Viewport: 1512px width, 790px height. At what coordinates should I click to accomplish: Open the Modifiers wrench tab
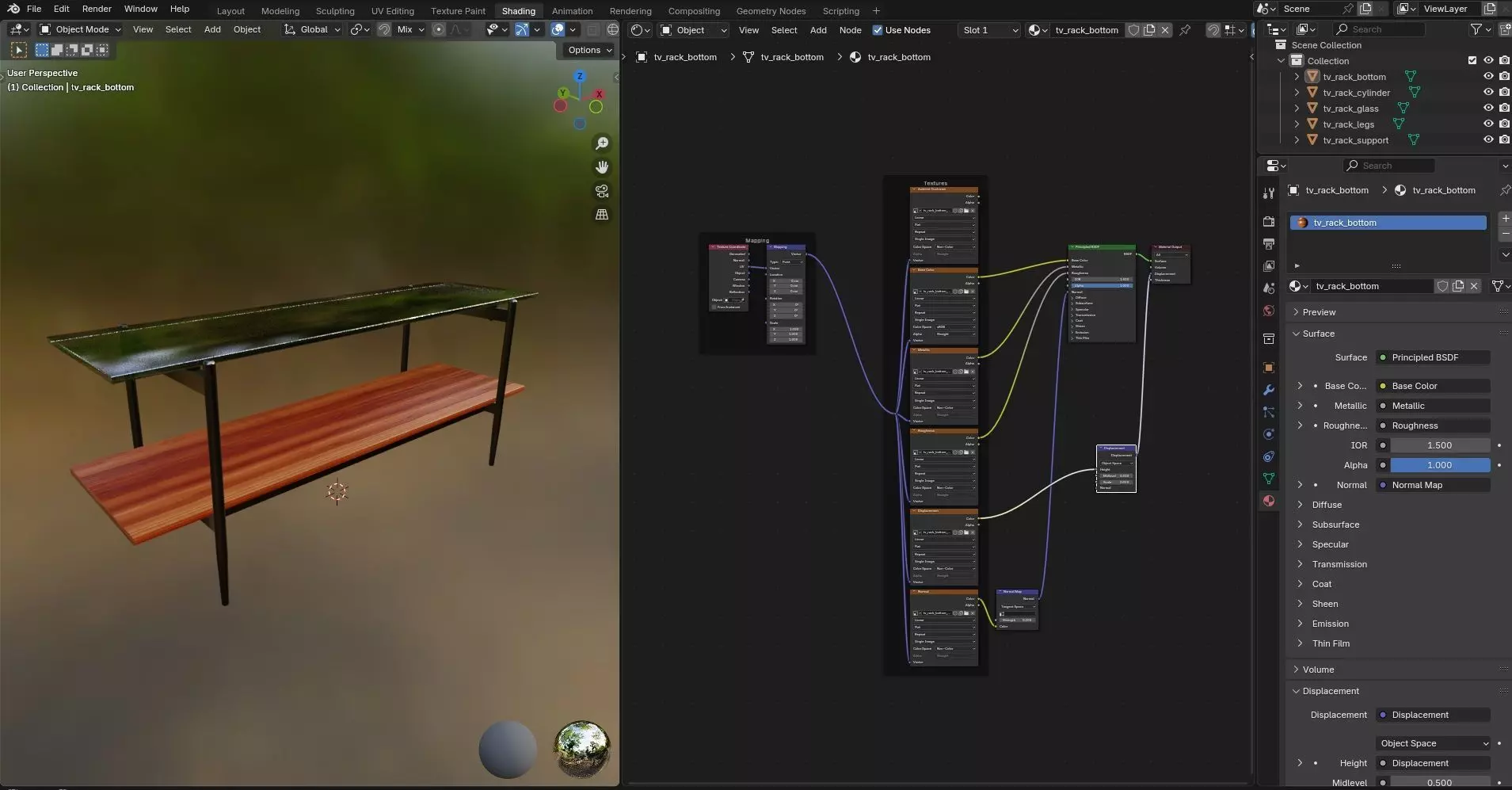1269,390
